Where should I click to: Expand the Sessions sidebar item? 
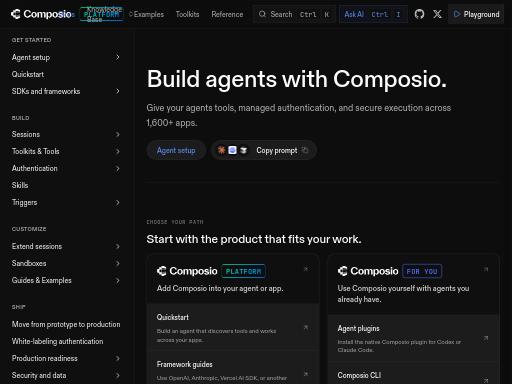[117, 134]
